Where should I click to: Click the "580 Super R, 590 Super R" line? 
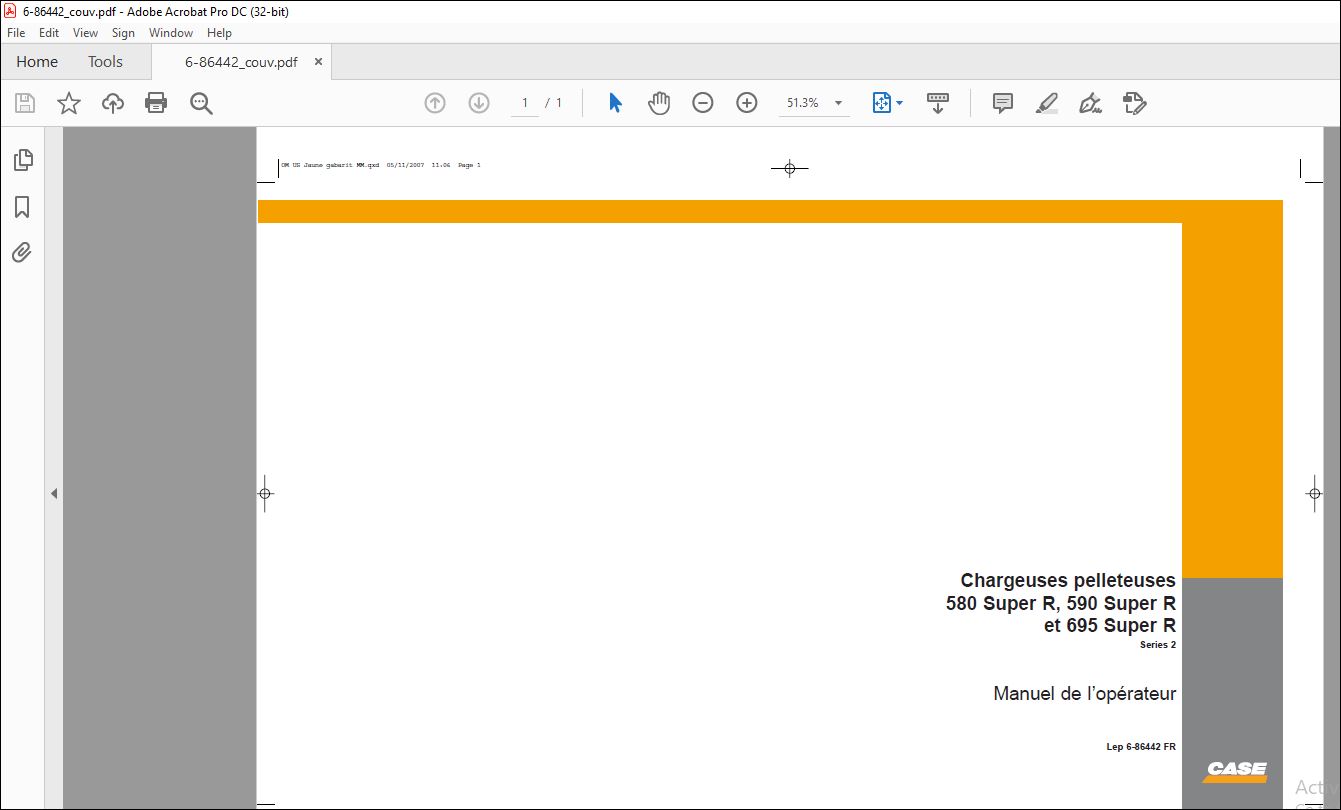coord(1061,603)
